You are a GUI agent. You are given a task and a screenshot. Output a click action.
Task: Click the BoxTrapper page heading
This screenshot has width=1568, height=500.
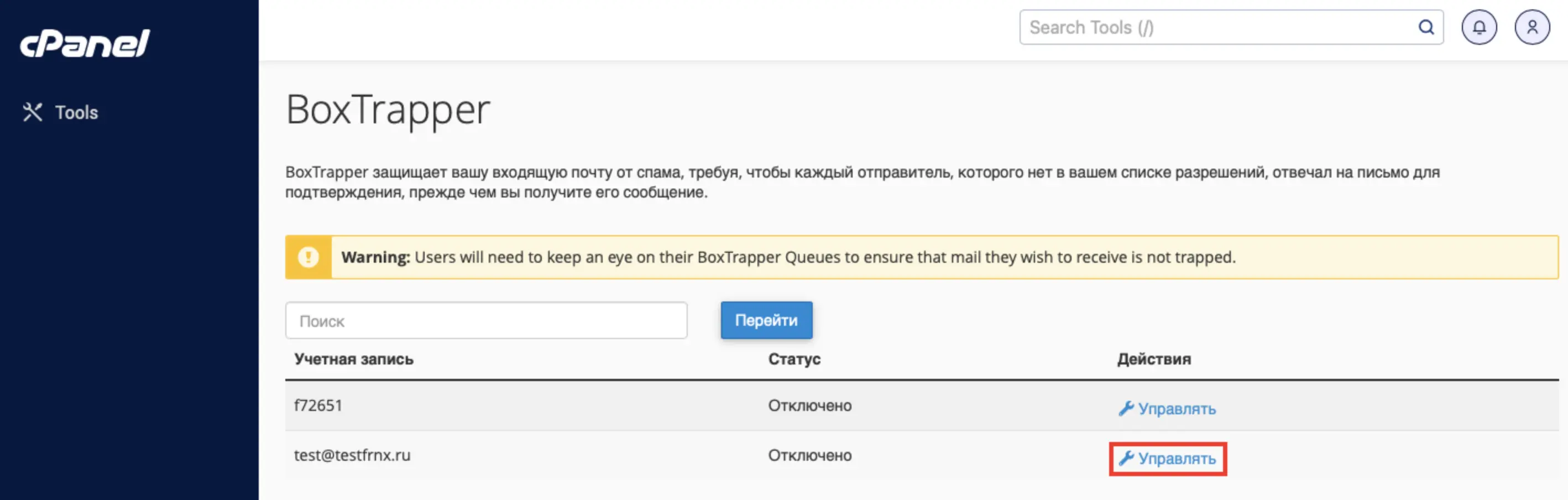388,110
